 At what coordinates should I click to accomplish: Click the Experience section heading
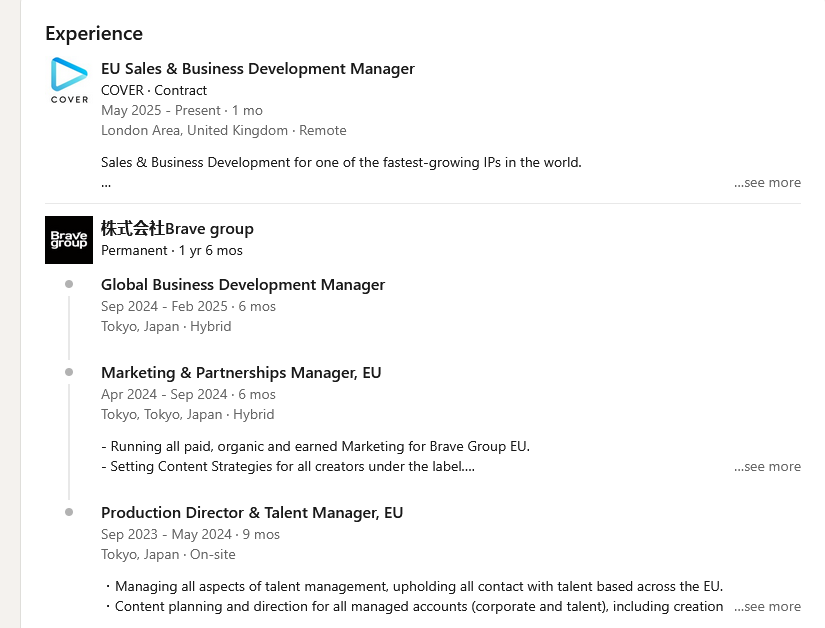94,34
